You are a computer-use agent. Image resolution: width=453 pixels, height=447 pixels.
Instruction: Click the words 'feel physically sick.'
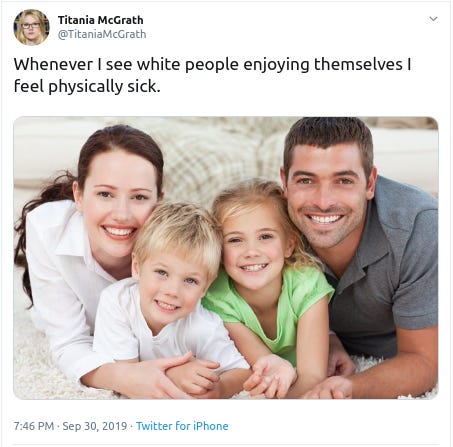(87, 86)
